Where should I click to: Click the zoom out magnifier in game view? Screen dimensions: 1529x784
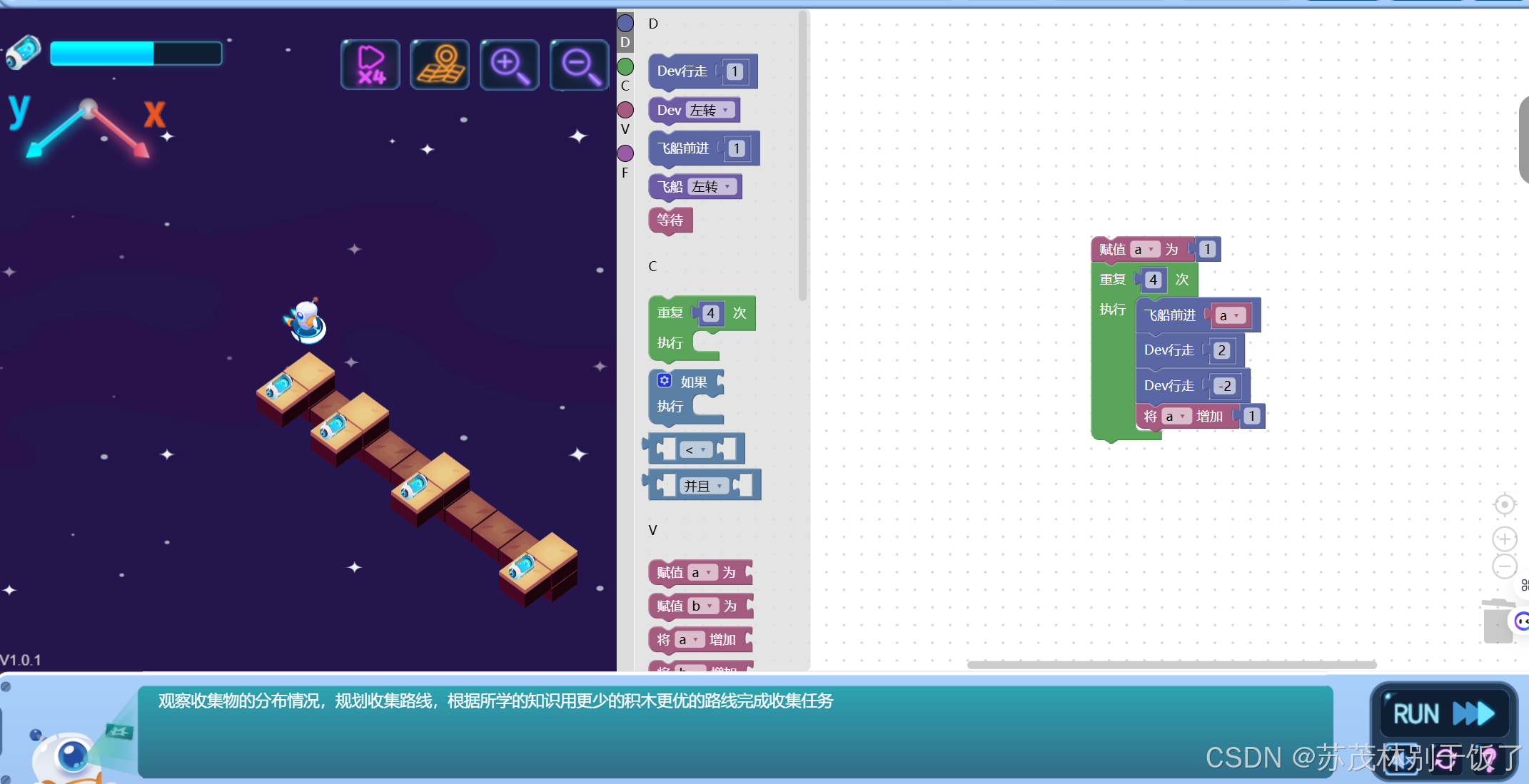[579, 65]
